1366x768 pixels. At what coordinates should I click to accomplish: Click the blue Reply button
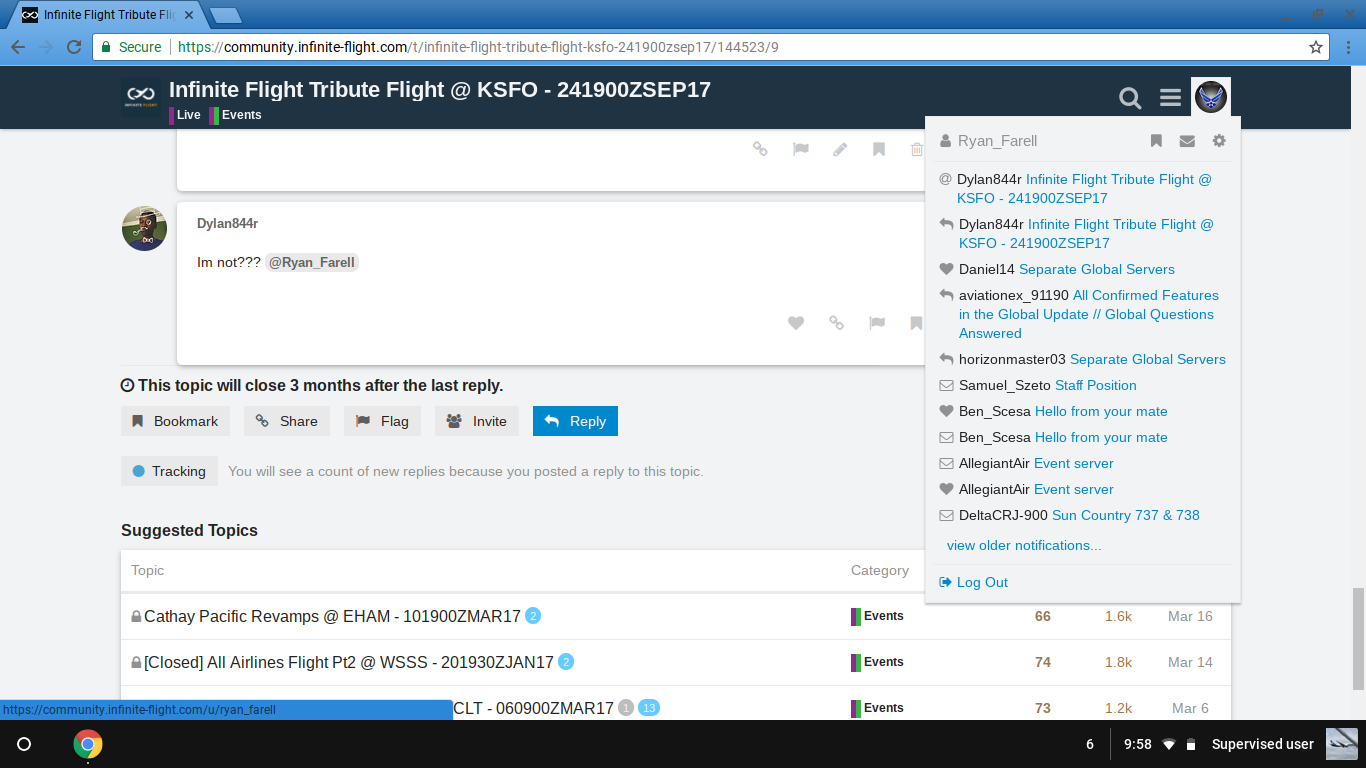coord(575,421)
